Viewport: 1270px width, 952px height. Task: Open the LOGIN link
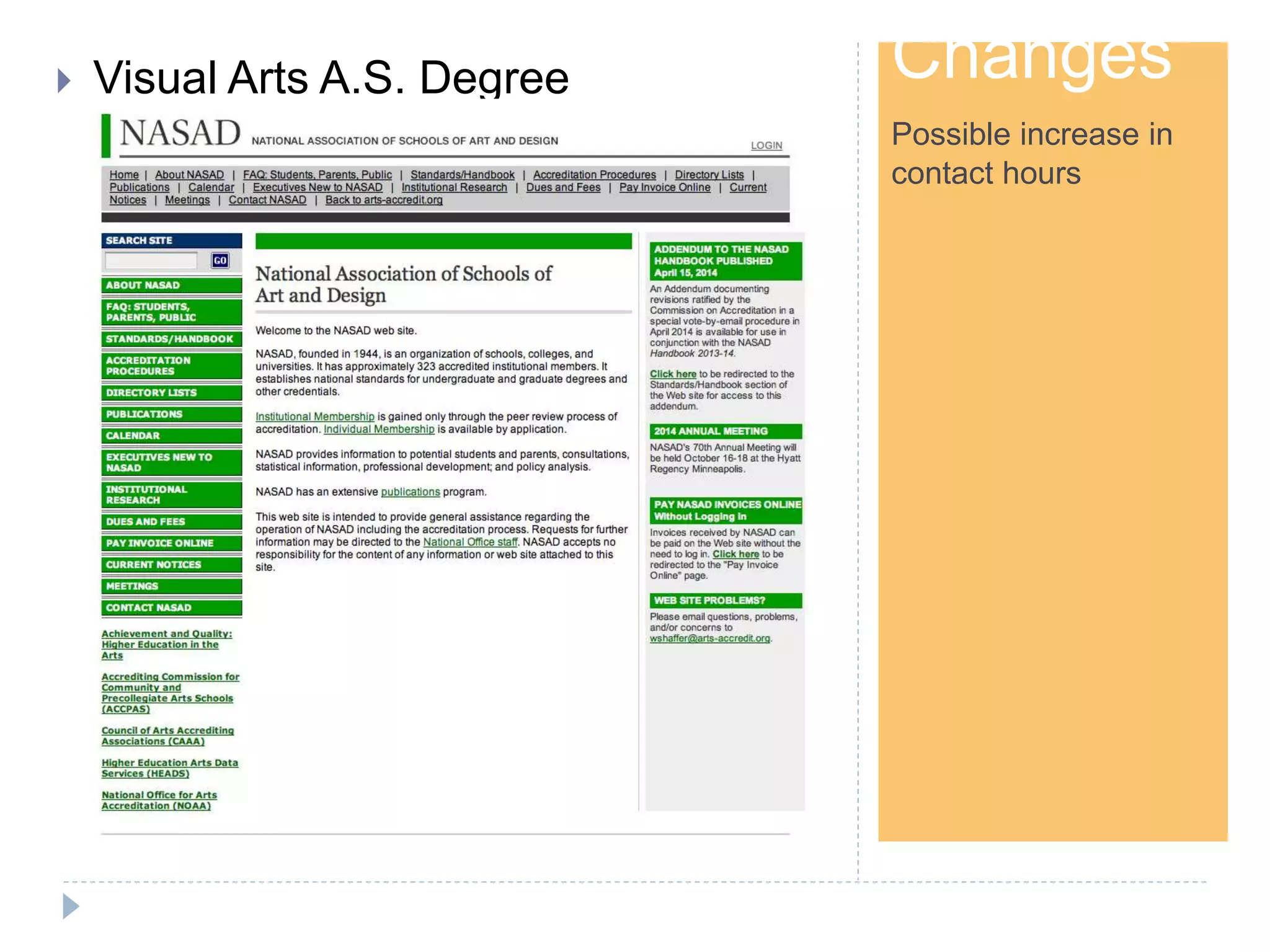tap(766, 145)
